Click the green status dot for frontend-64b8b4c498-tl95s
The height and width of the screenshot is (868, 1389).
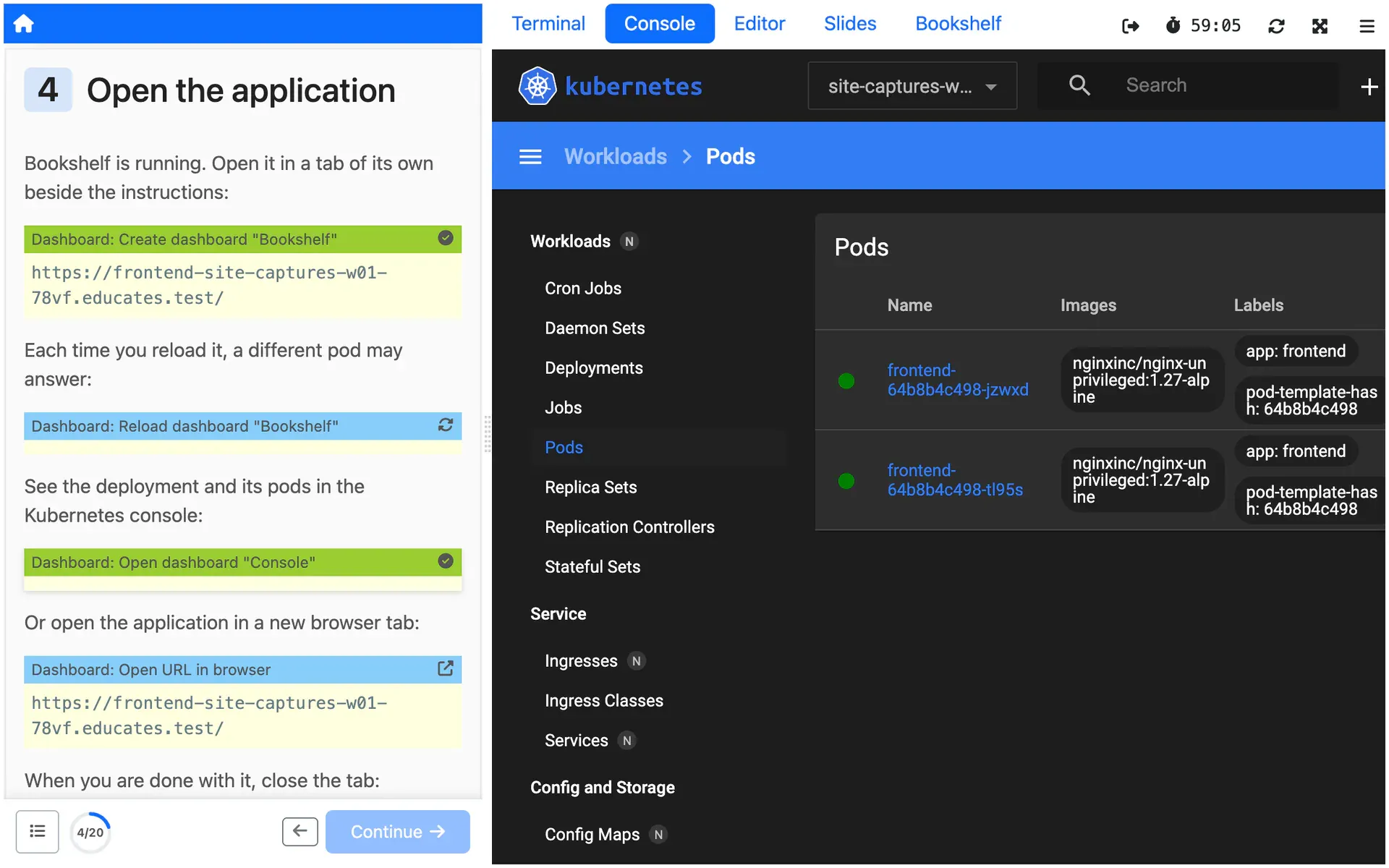point(846,480)
